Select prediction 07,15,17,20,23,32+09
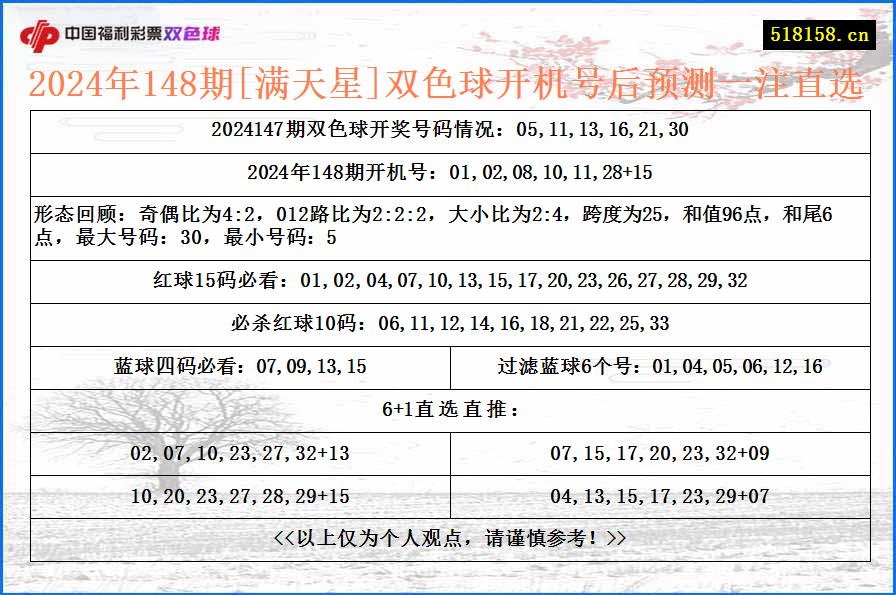 tap(660, 453)
